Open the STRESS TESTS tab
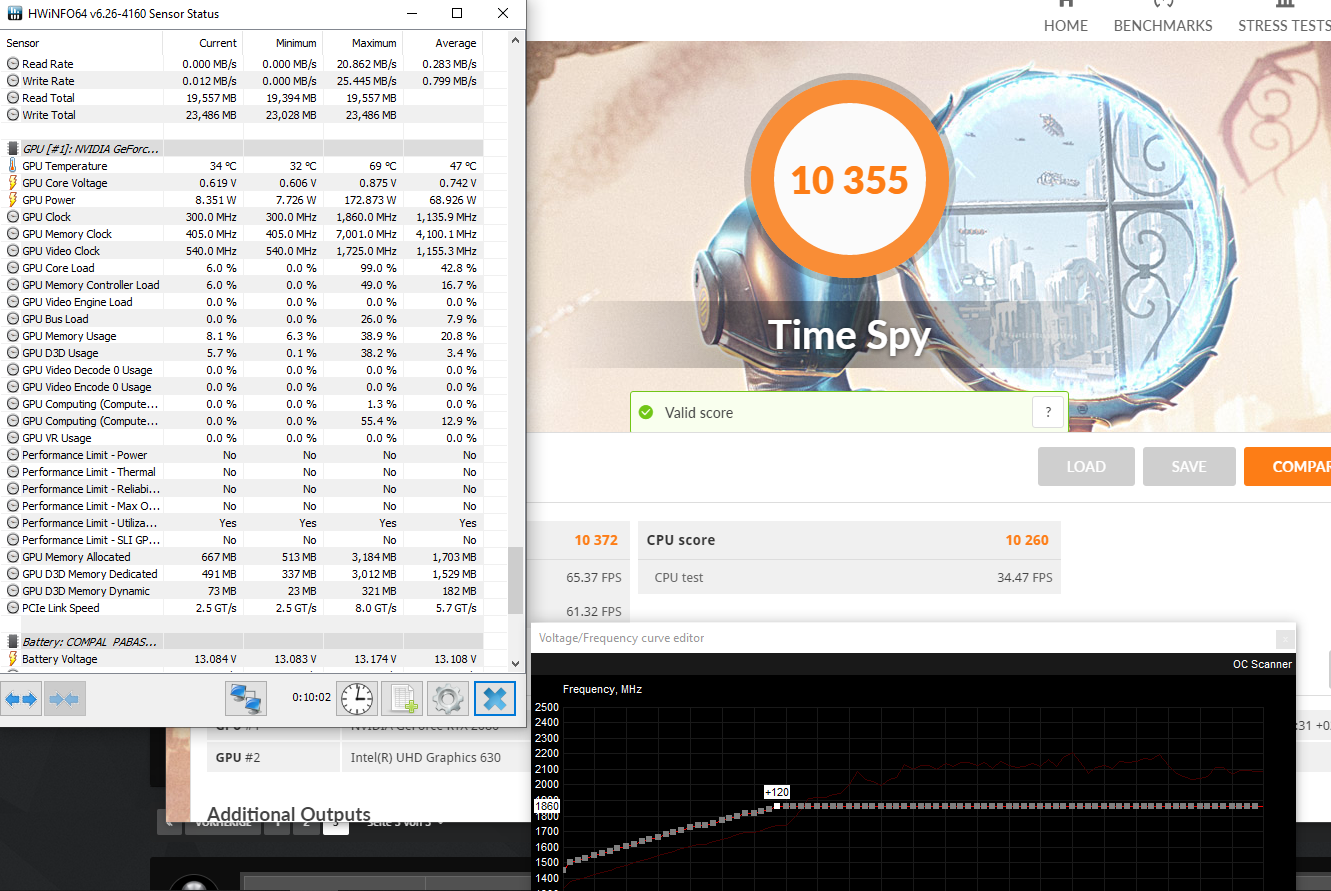 1284,25
